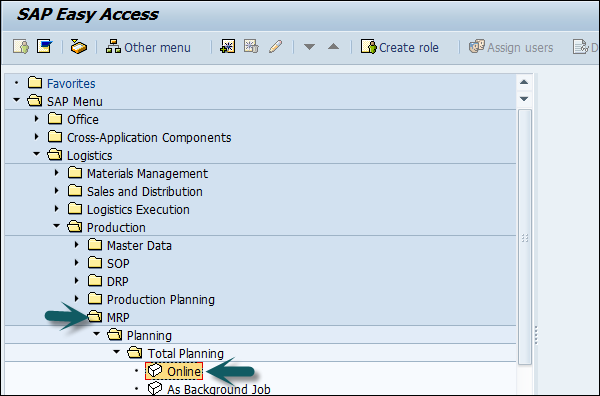Collapse the Production folder
Screen dimensions: 600x396
(x=57, y=227)
